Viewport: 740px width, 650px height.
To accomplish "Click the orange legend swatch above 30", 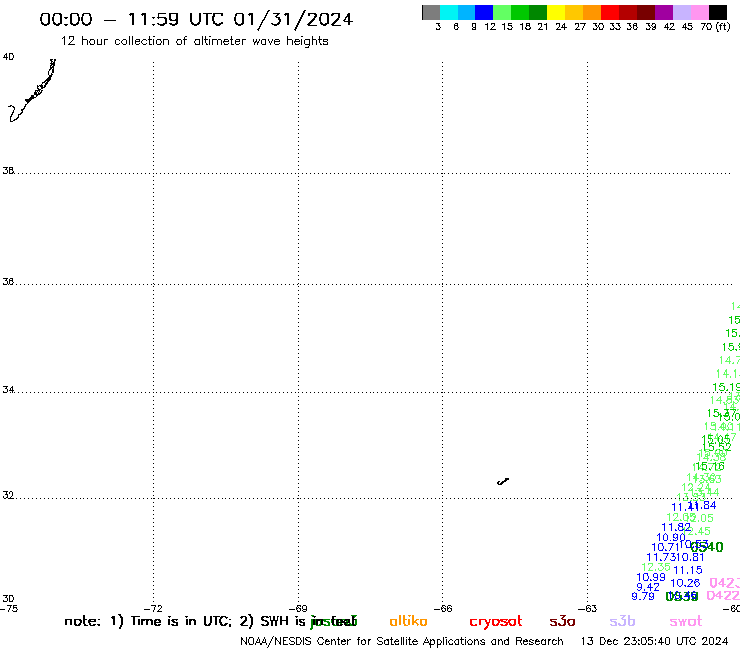I will pos(592,12).
